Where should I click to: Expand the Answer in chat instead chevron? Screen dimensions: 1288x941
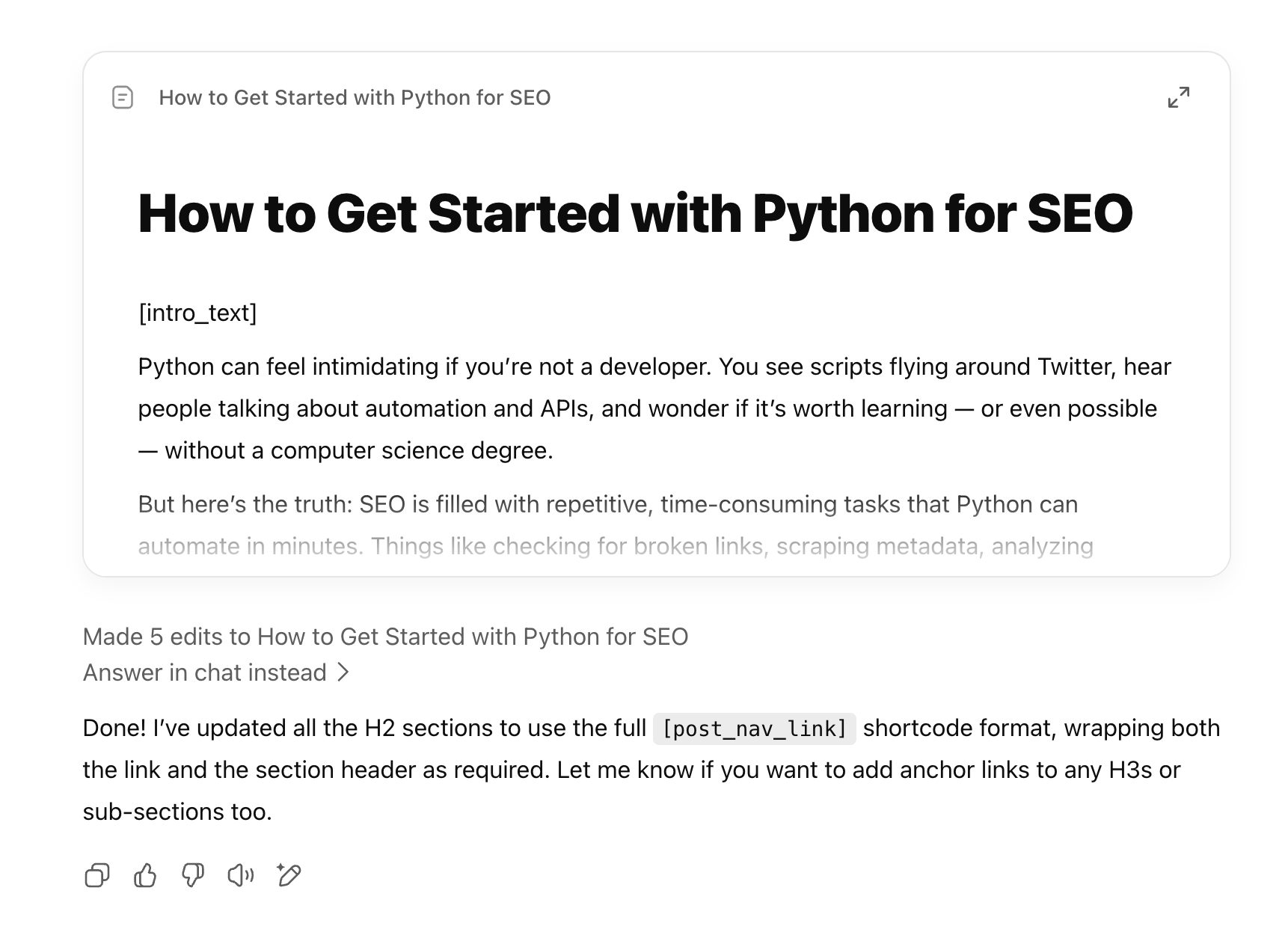(x=345, y=672)
